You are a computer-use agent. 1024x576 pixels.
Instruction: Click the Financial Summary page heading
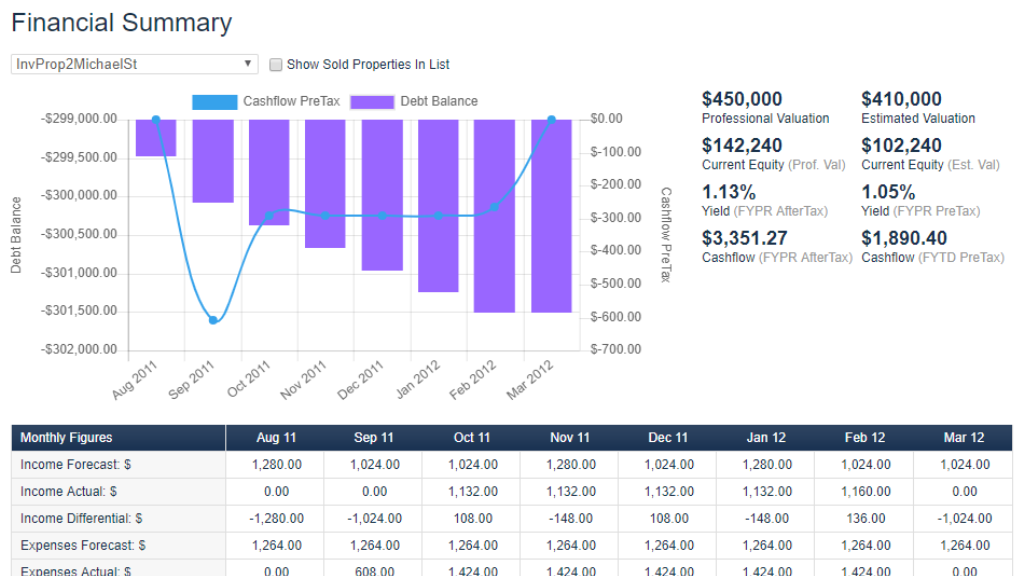[122, 22]
